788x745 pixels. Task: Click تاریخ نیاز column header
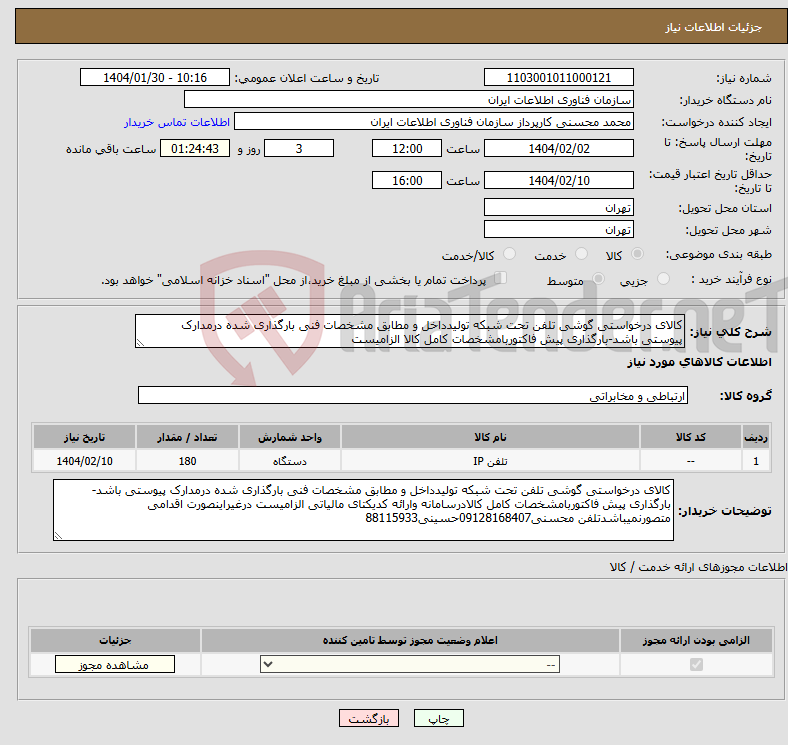point(84,437)
